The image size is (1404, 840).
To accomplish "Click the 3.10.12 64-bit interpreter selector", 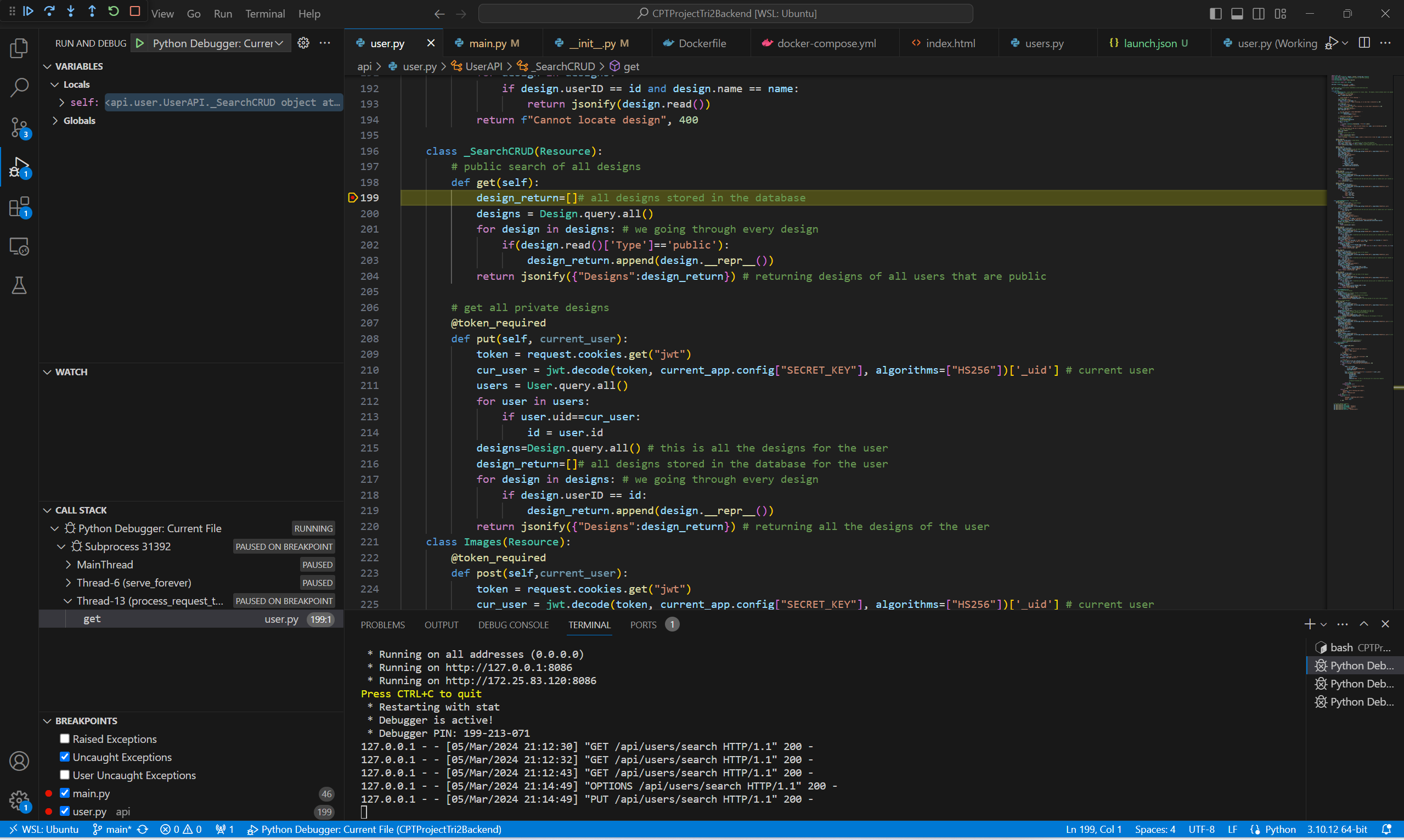I will (1336, 829).
